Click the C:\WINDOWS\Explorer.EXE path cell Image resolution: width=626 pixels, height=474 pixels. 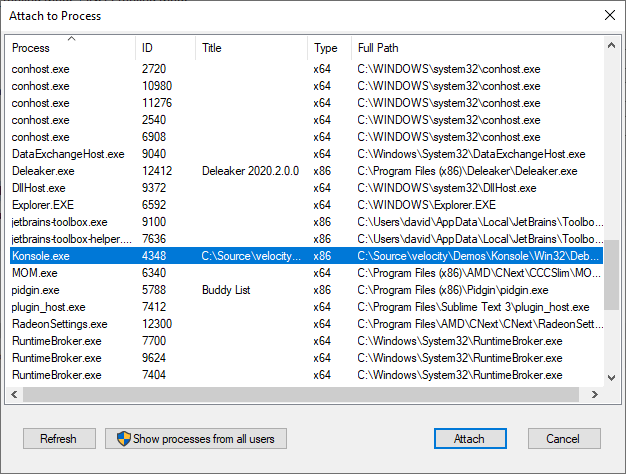click(x=426, y=205)
